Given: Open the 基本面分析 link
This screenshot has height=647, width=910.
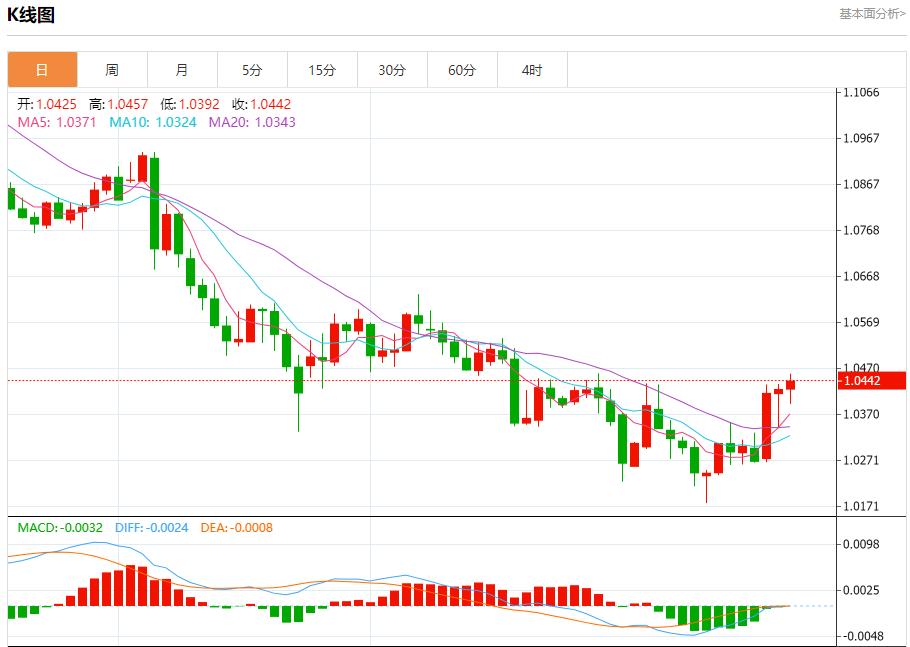Looking at the screenshot, I should point(872,14).
